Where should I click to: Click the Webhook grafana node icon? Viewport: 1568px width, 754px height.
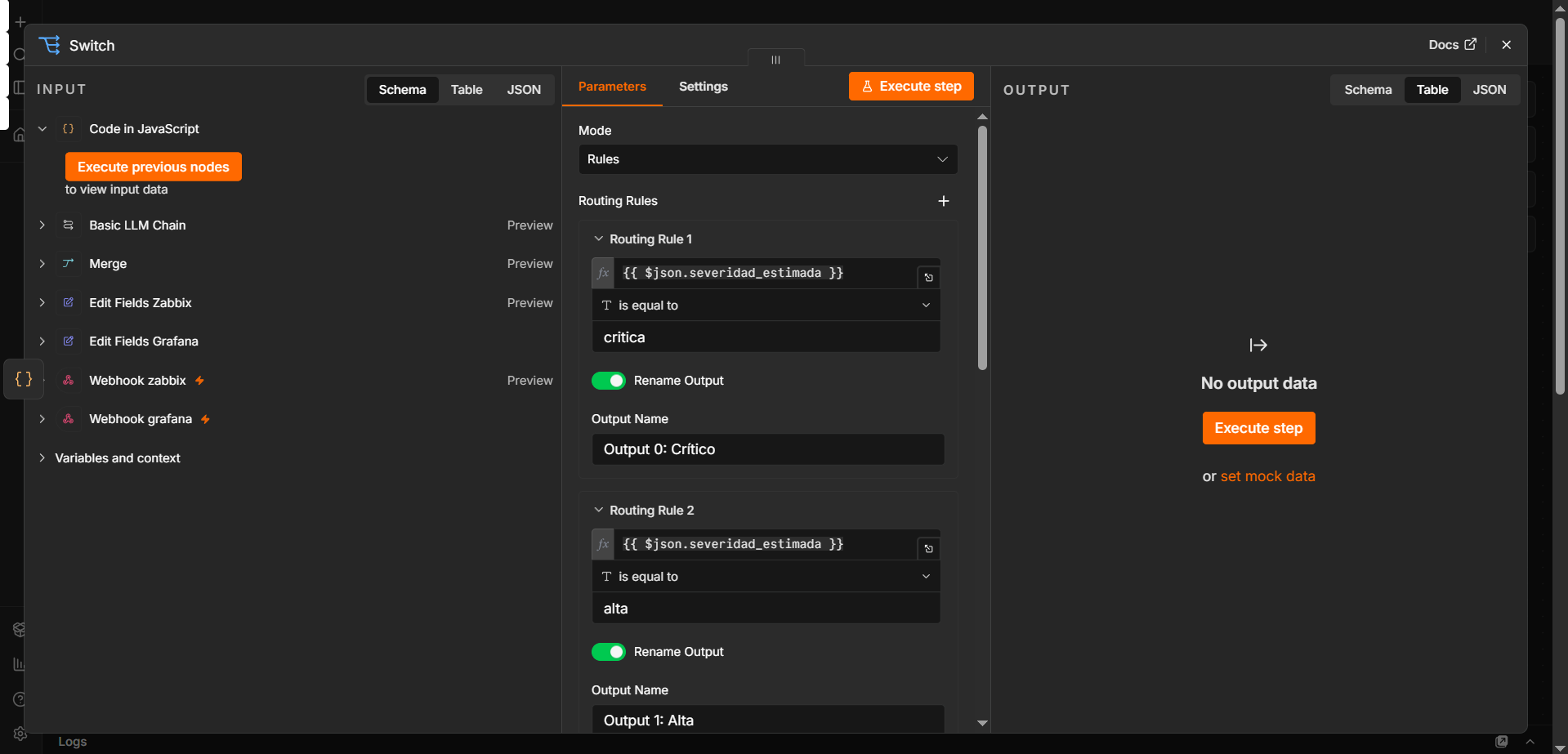click(69, 419)
